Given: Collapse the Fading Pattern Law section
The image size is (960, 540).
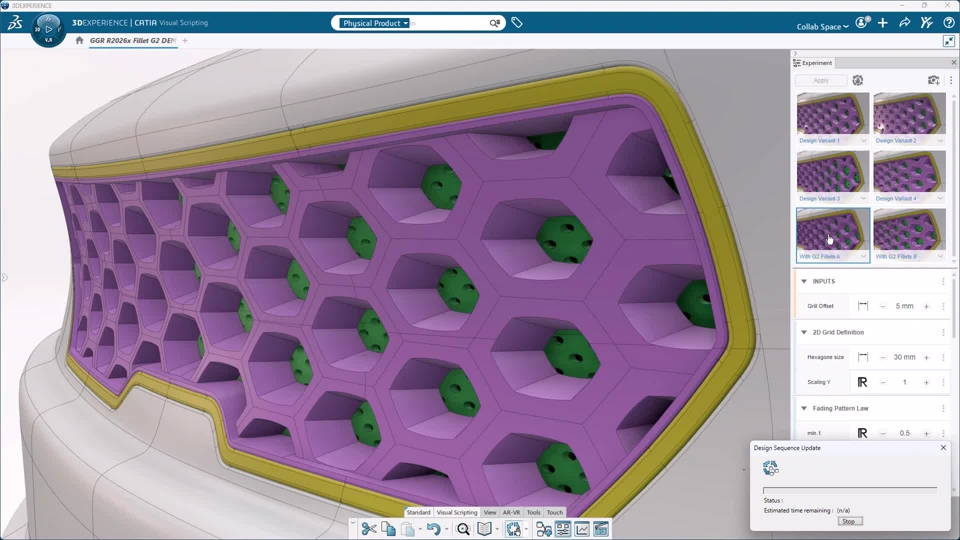Looking at the screenshot, I should (804, 408).
